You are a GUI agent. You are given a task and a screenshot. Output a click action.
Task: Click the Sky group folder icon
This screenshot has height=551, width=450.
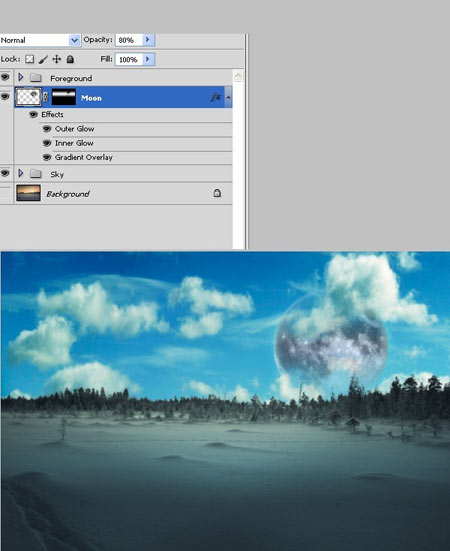pos(35,174)
